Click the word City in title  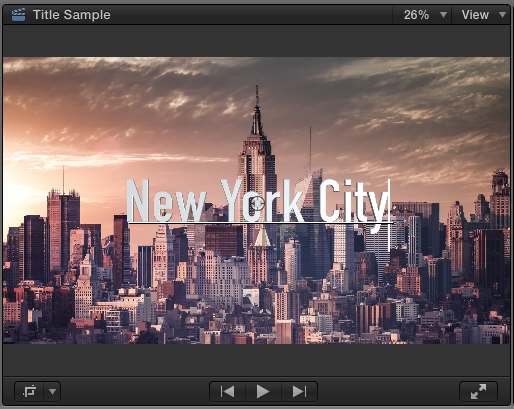[x=353, y=204]
